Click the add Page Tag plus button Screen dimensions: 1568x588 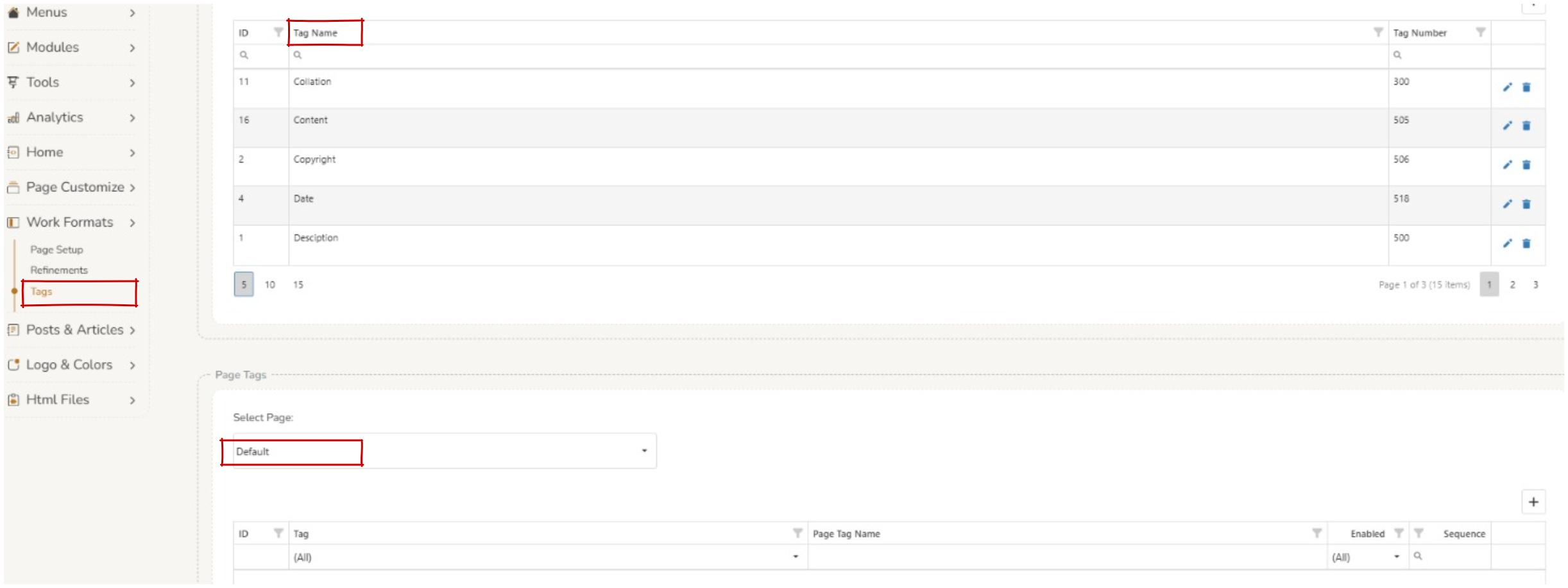1533,502
